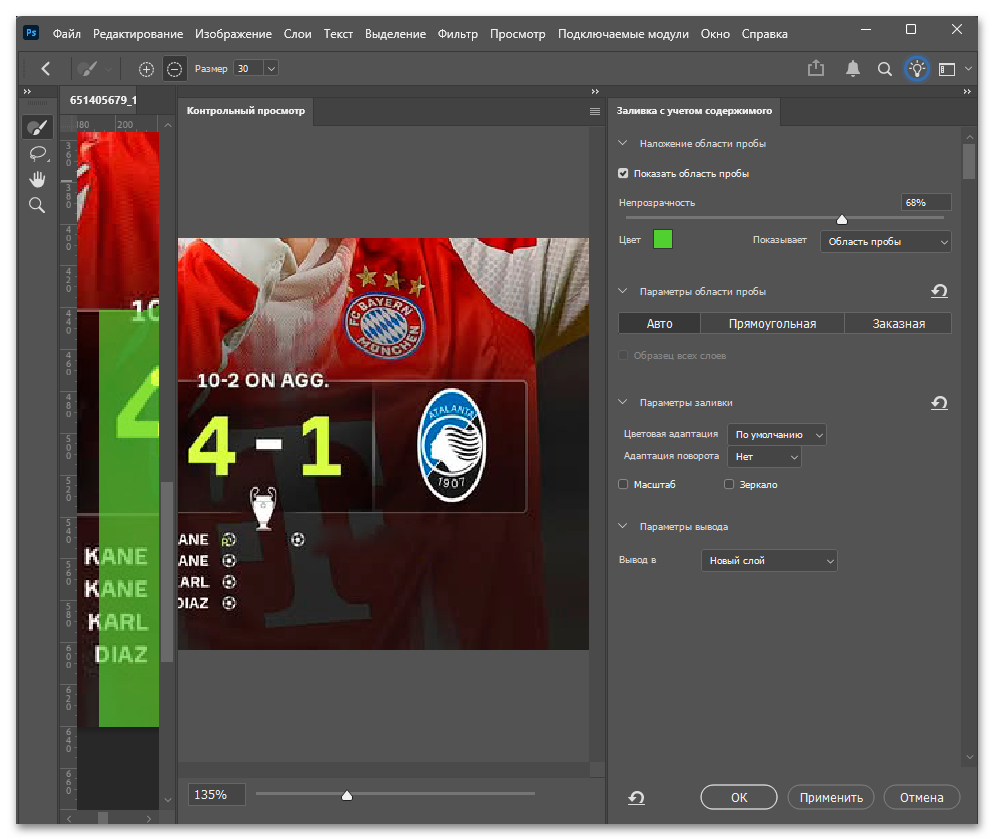The width and height of the screenshot is (994, 840).
Task: Open the Показывает Область пробы dropdown
Action: [886, 242]
